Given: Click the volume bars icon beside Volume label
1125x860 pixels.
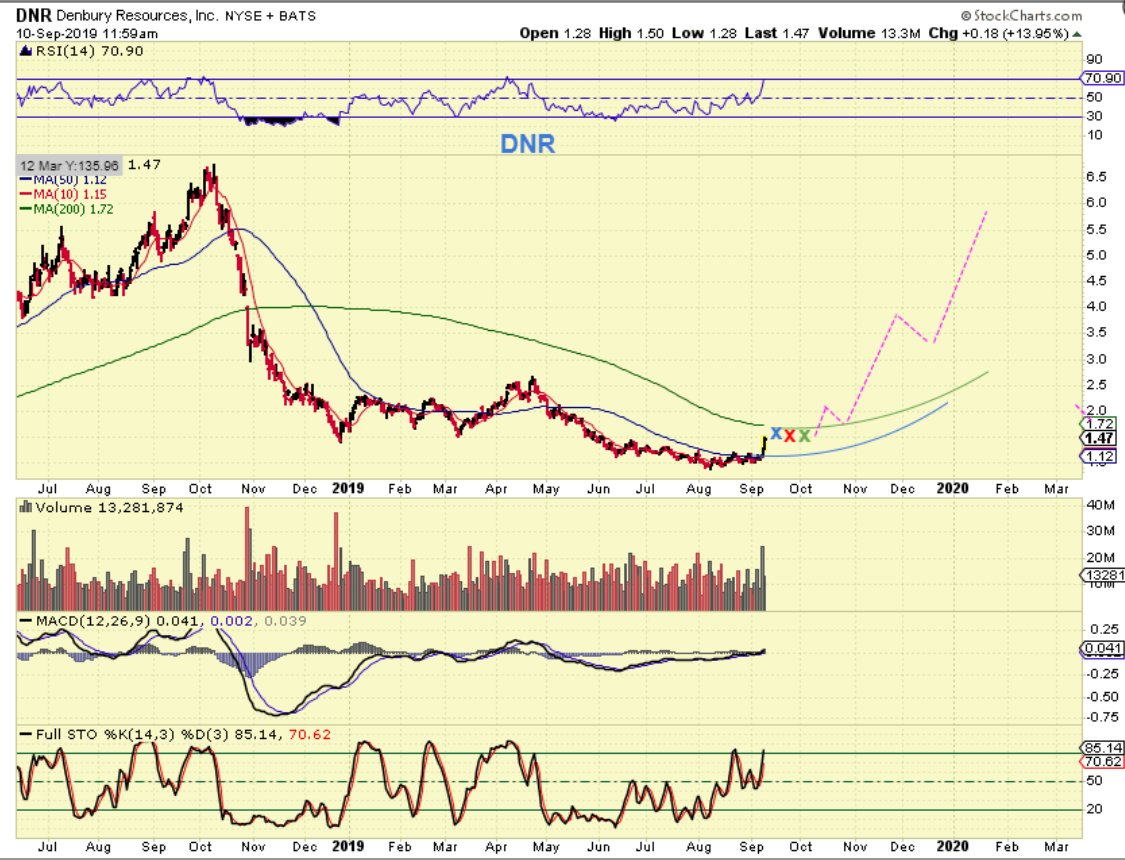Looking at the screenshot, I should [x=26, y=507].
